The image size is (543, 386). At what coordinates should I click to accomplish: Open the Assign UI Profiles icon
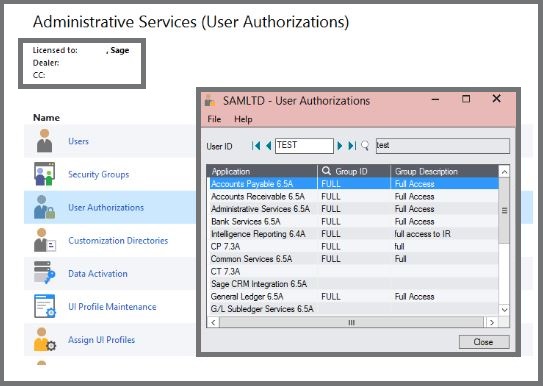point(44,339)
